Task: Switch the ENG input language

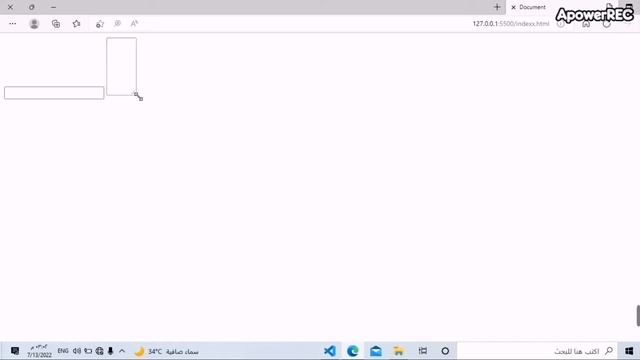Action: [x=63, y=351]
